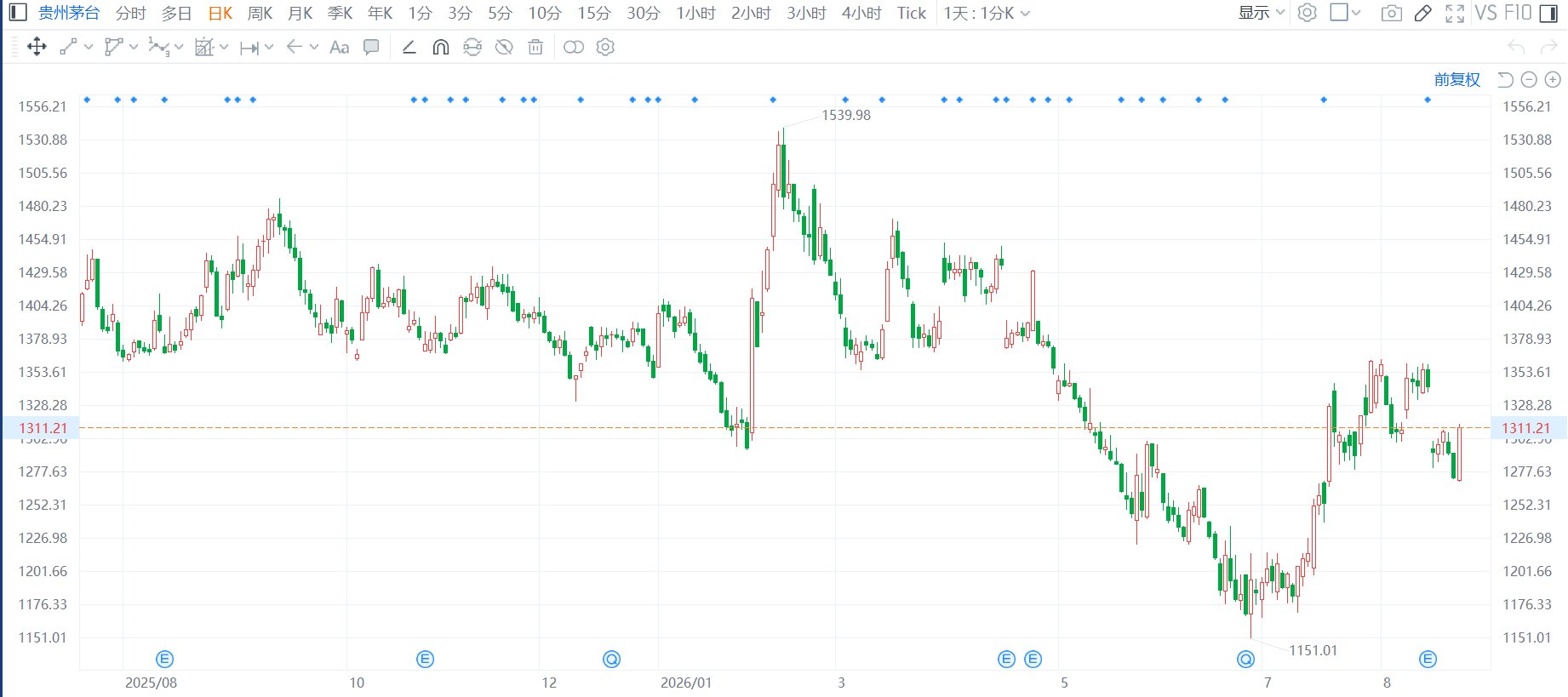Select the range measurement tool

[249, 48]
